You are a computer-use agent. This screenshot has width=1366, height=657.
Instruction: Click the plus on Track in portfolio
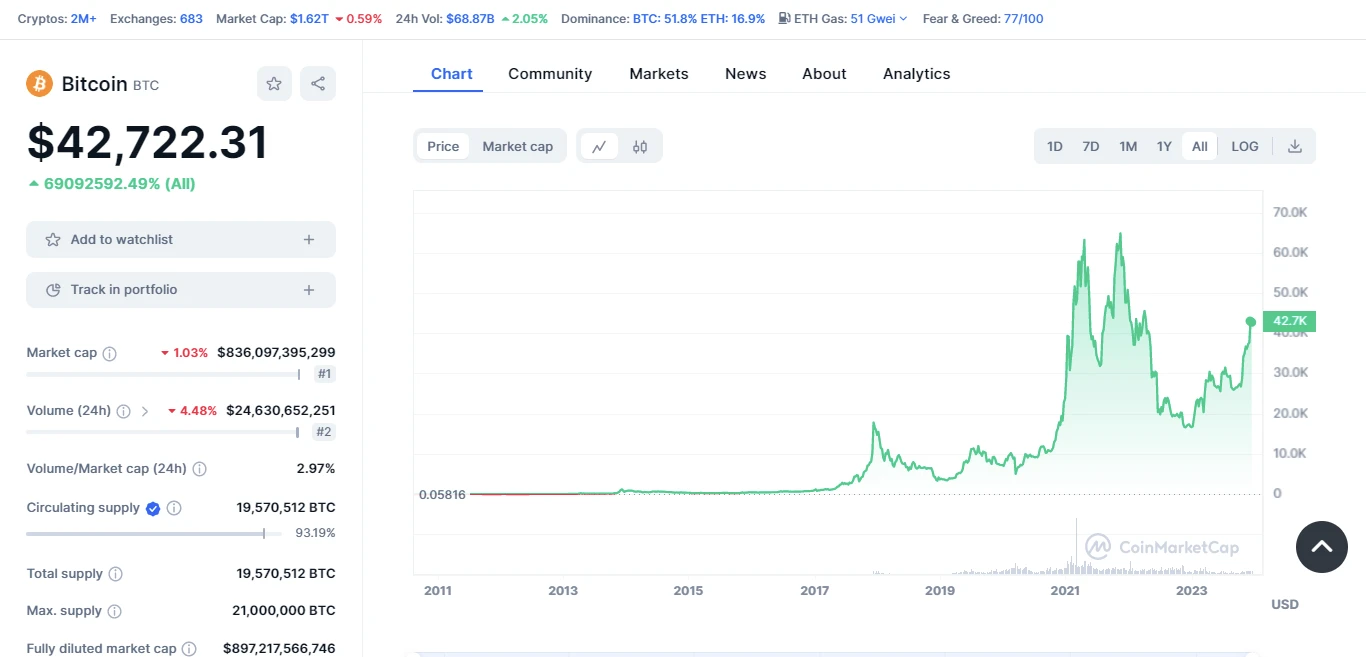(x=309, y=290)
